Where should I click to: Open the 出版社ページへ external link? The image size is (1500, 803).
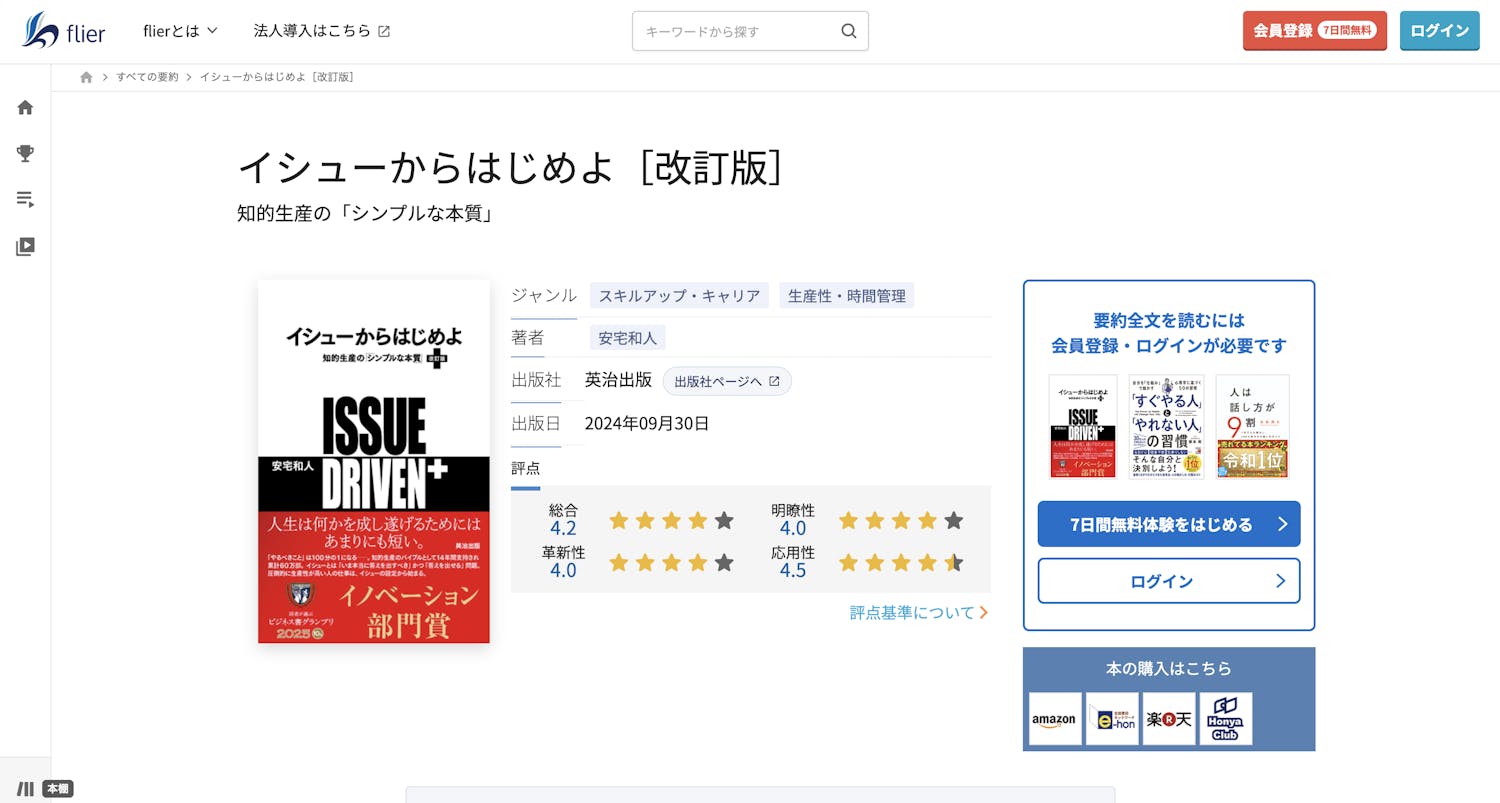pyautogui.click(x=726, y=381)
